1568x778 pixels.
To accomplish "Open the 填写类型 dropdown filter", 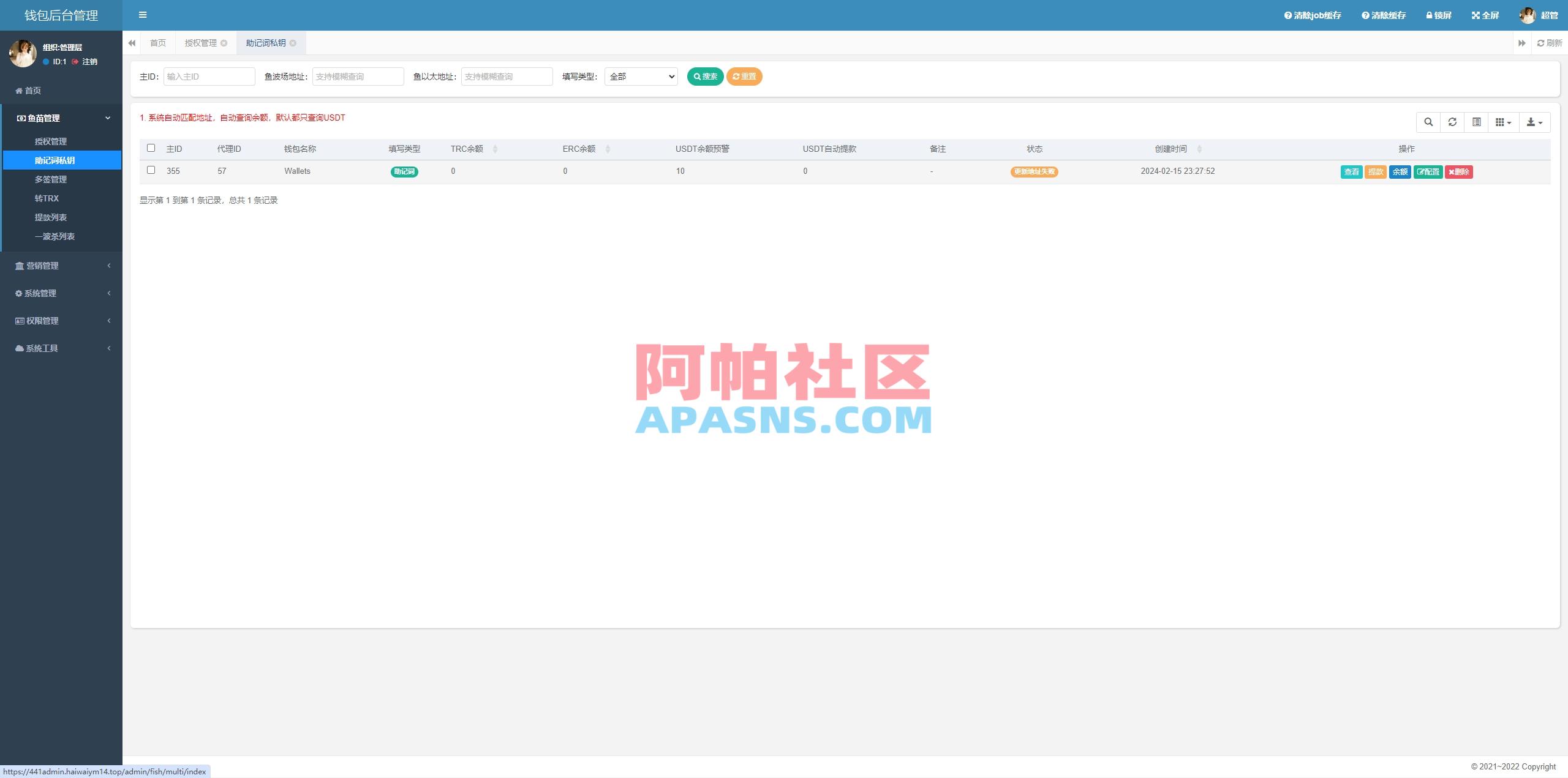I will [x=640, y=76].
